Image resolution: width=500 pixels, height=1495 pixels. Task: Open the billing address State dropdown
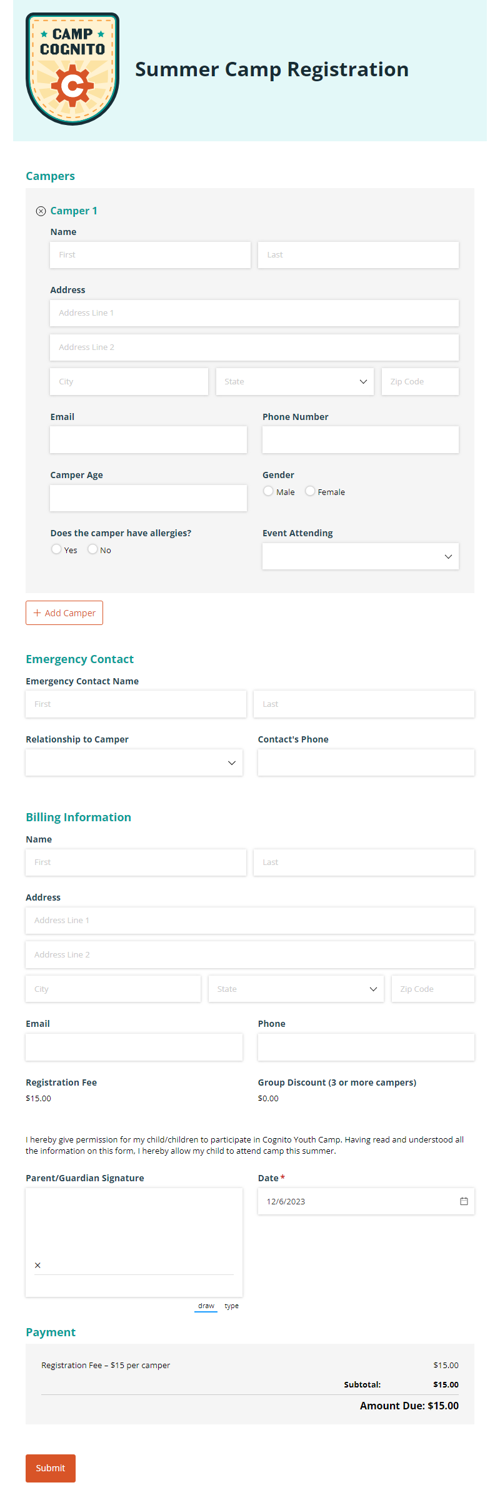tap(296, 989)
